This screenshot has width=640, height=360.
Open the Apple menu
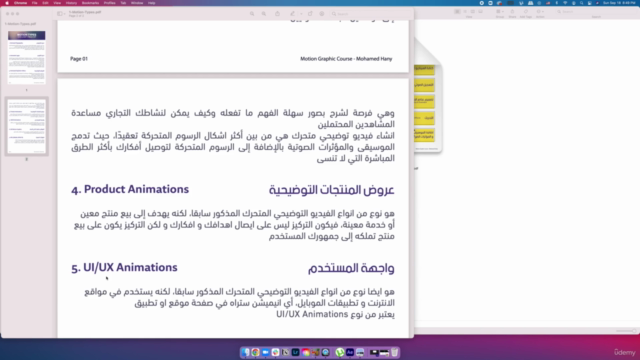7,3
